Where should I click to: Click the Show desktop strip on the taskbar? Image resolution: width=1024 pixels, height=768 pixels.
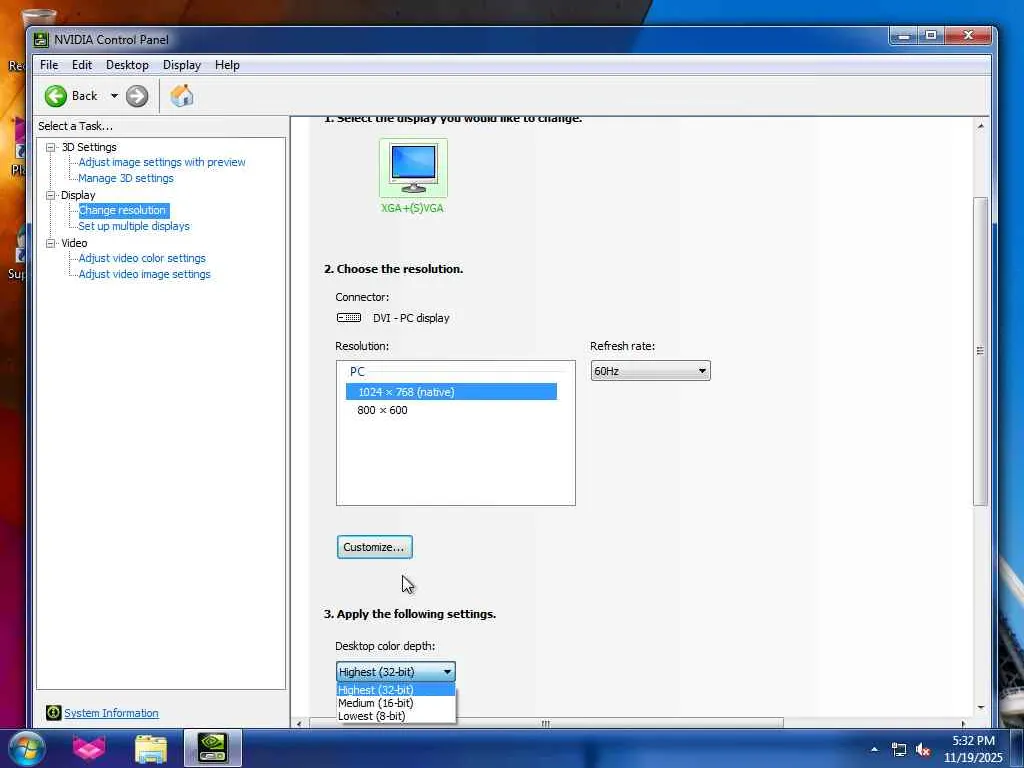coord(1017,748)
